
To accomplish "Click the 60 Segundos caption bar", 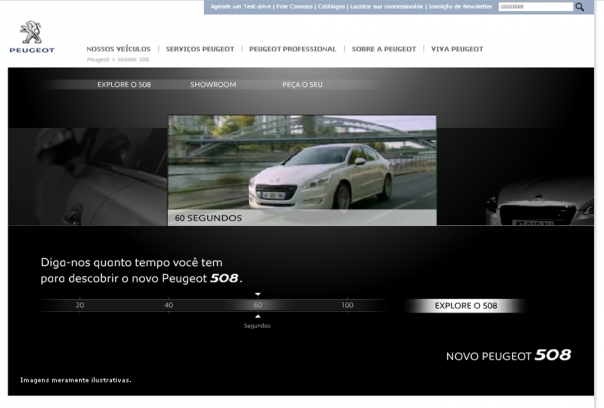I will pos(302,218).
